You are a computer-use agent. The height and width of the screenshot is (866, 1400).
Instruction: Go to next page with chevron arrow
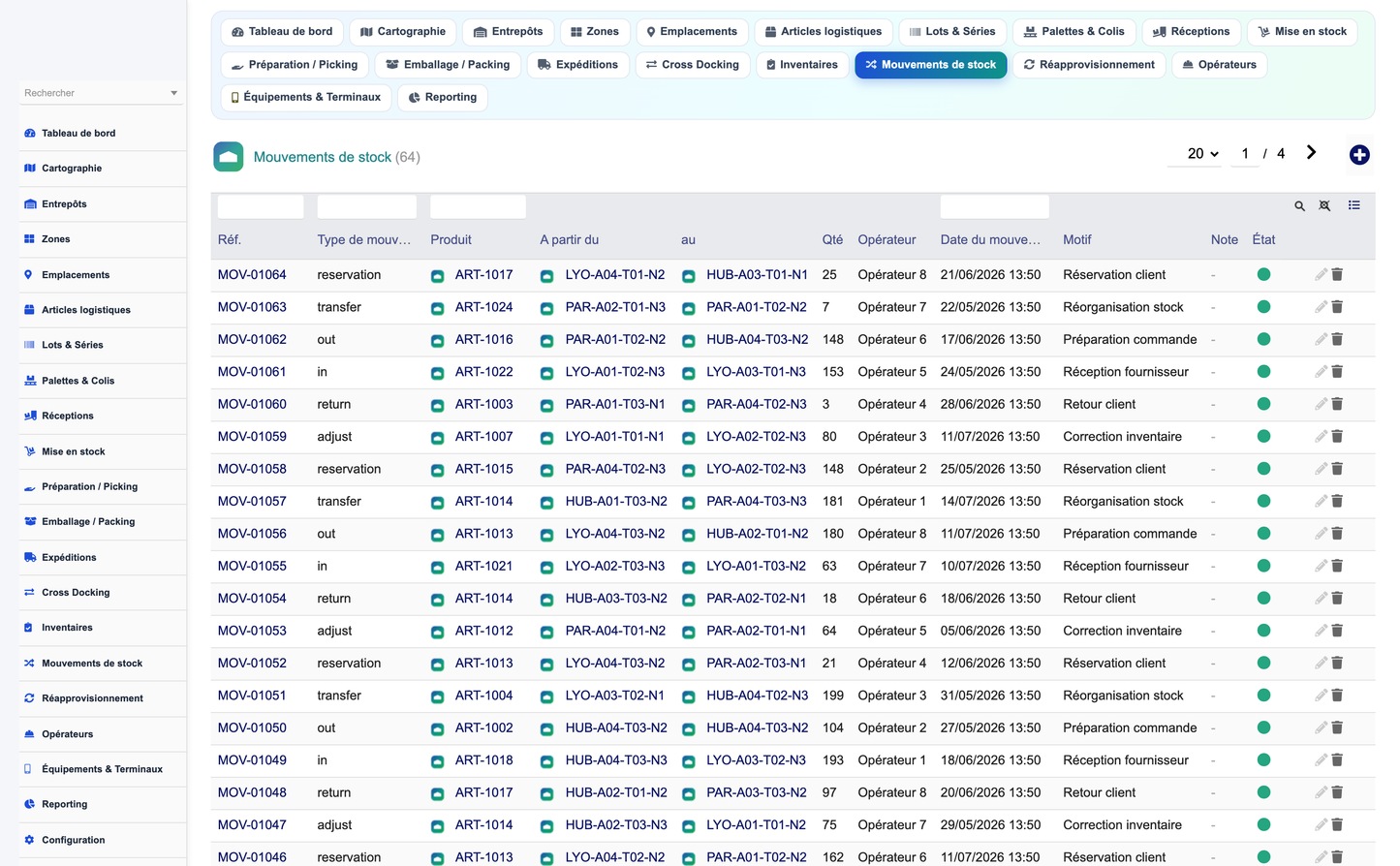click(x=1311, y=153)
